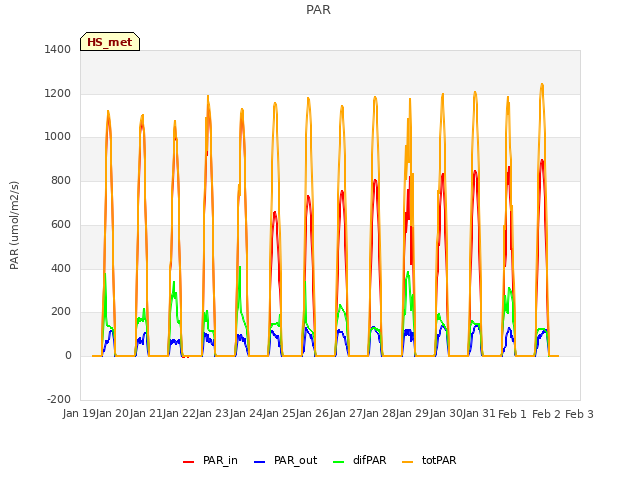
Task: Click the Feb 1 x-axis label
Action: 513,414
